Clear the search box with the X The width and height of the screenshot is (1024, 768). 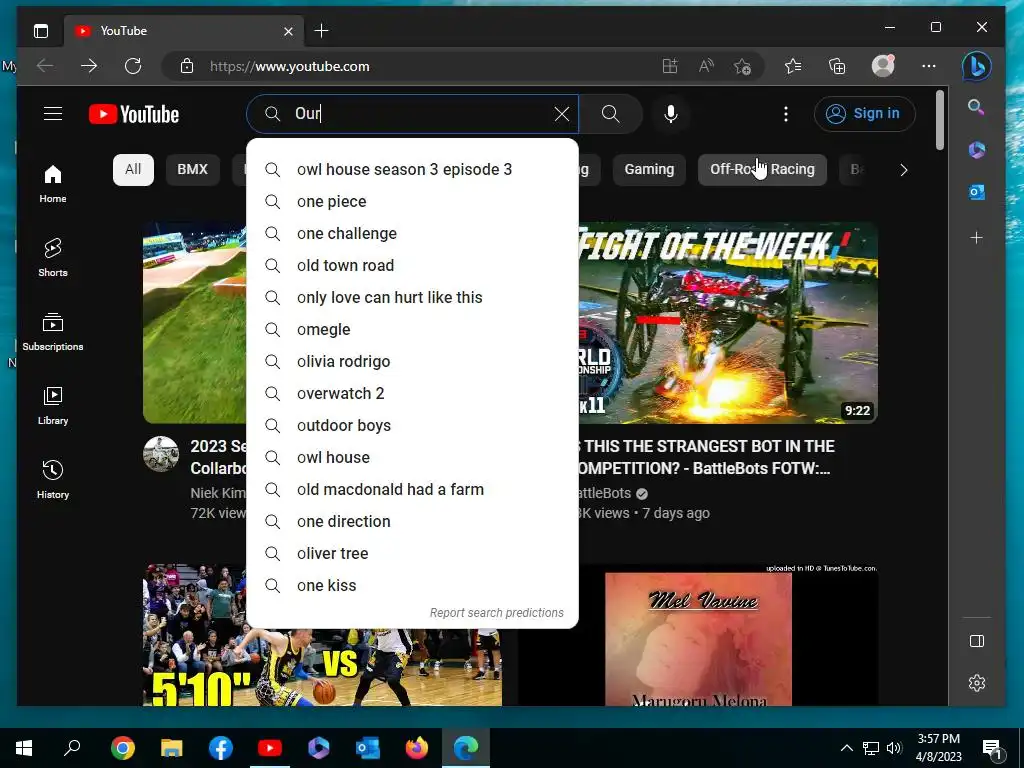pos(562,114)
